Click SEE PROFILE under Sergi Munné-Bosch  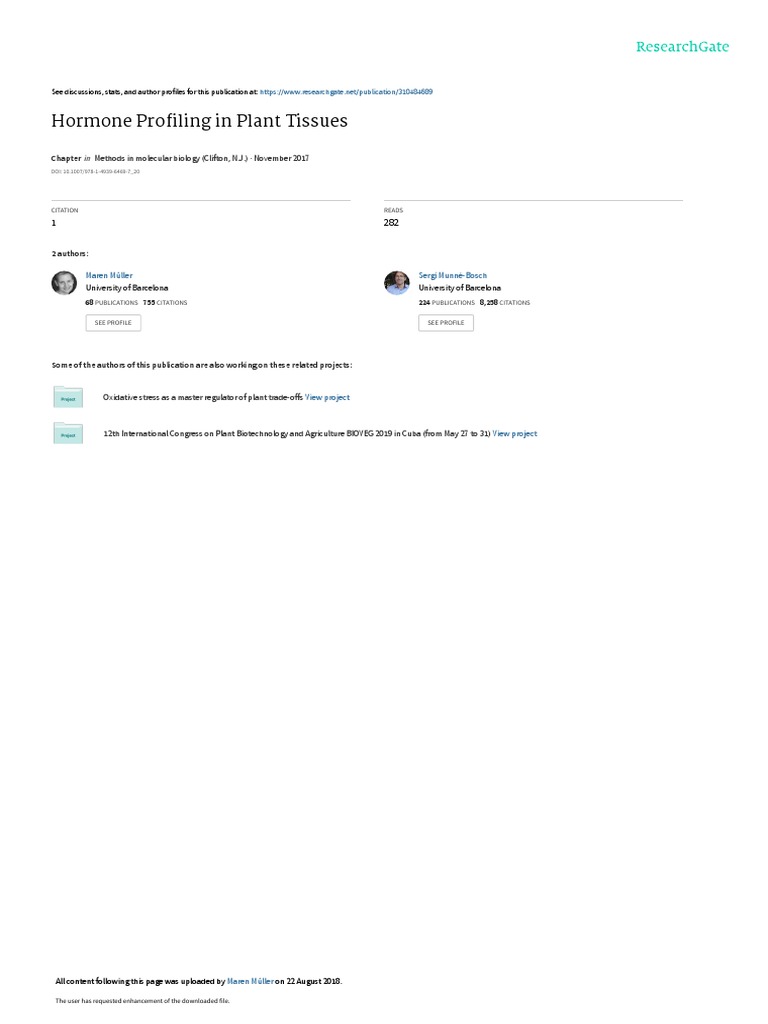pos(446,323)
